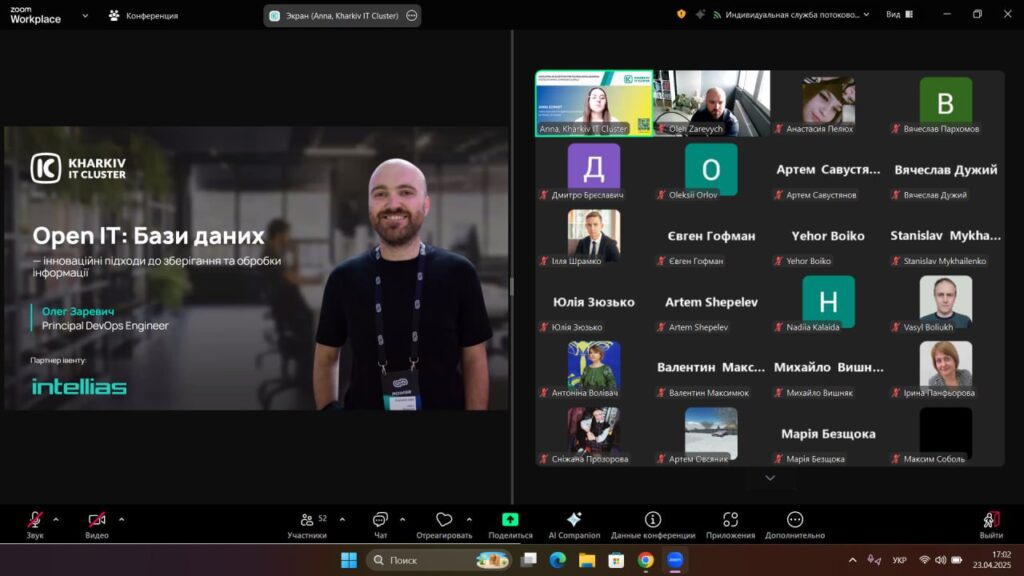This screenshot has width=1024, height=576.
Task: Click the orange encryption shield icon
Action: pos(681,14)
